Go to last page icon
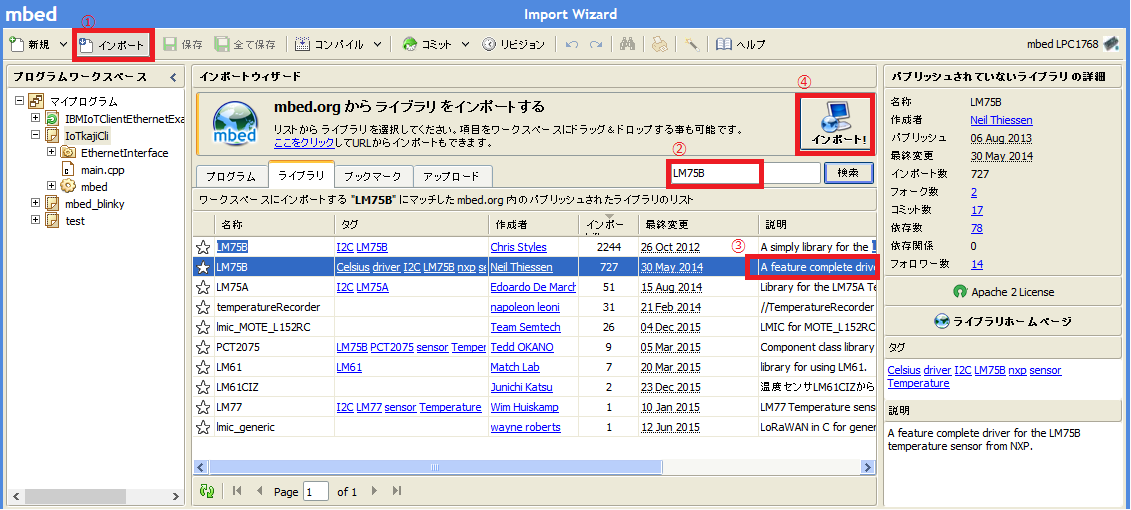 [x=396, y=491]
